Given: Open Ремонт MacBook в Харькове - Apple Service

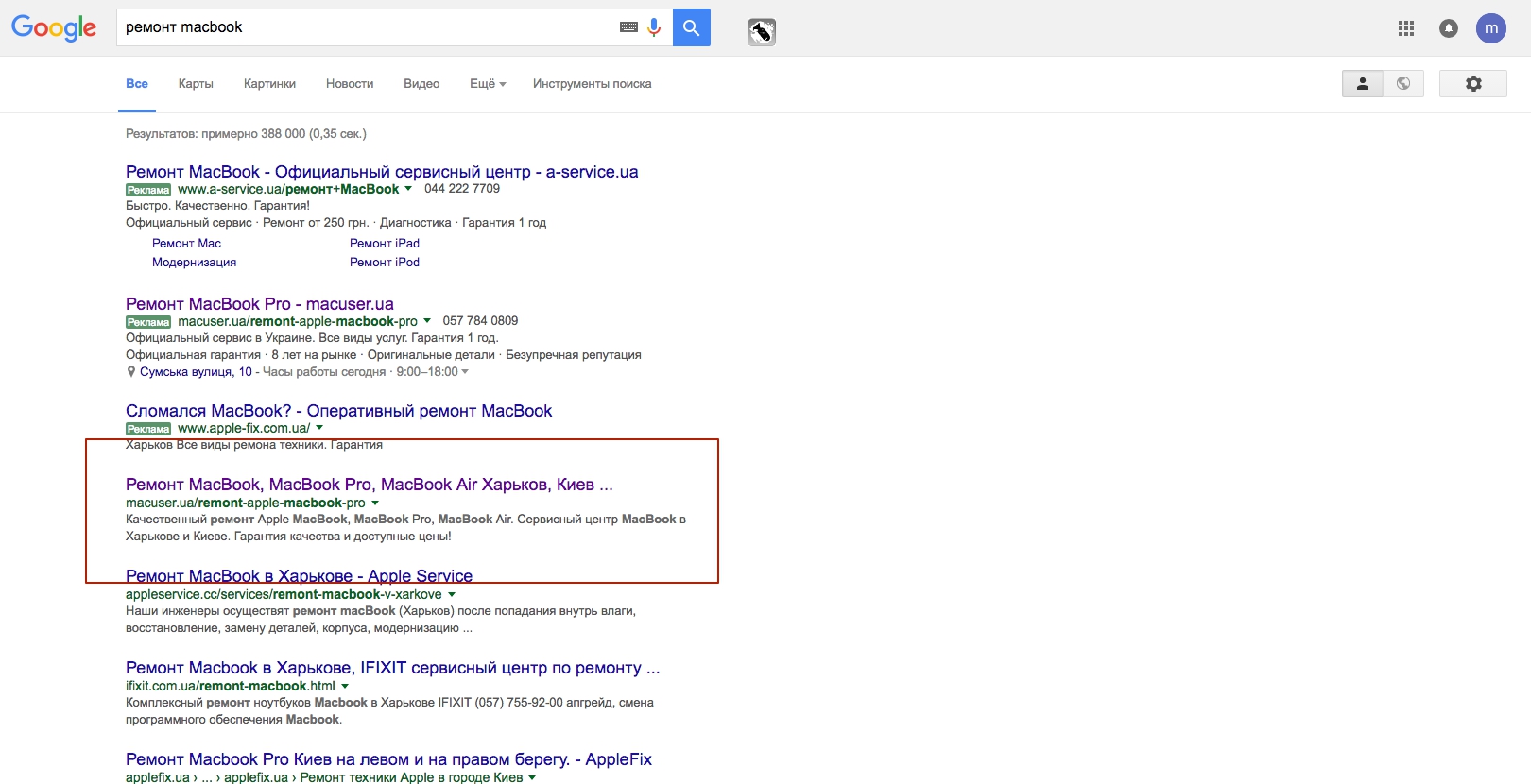Looking at the screenshot, I should 299,576.
